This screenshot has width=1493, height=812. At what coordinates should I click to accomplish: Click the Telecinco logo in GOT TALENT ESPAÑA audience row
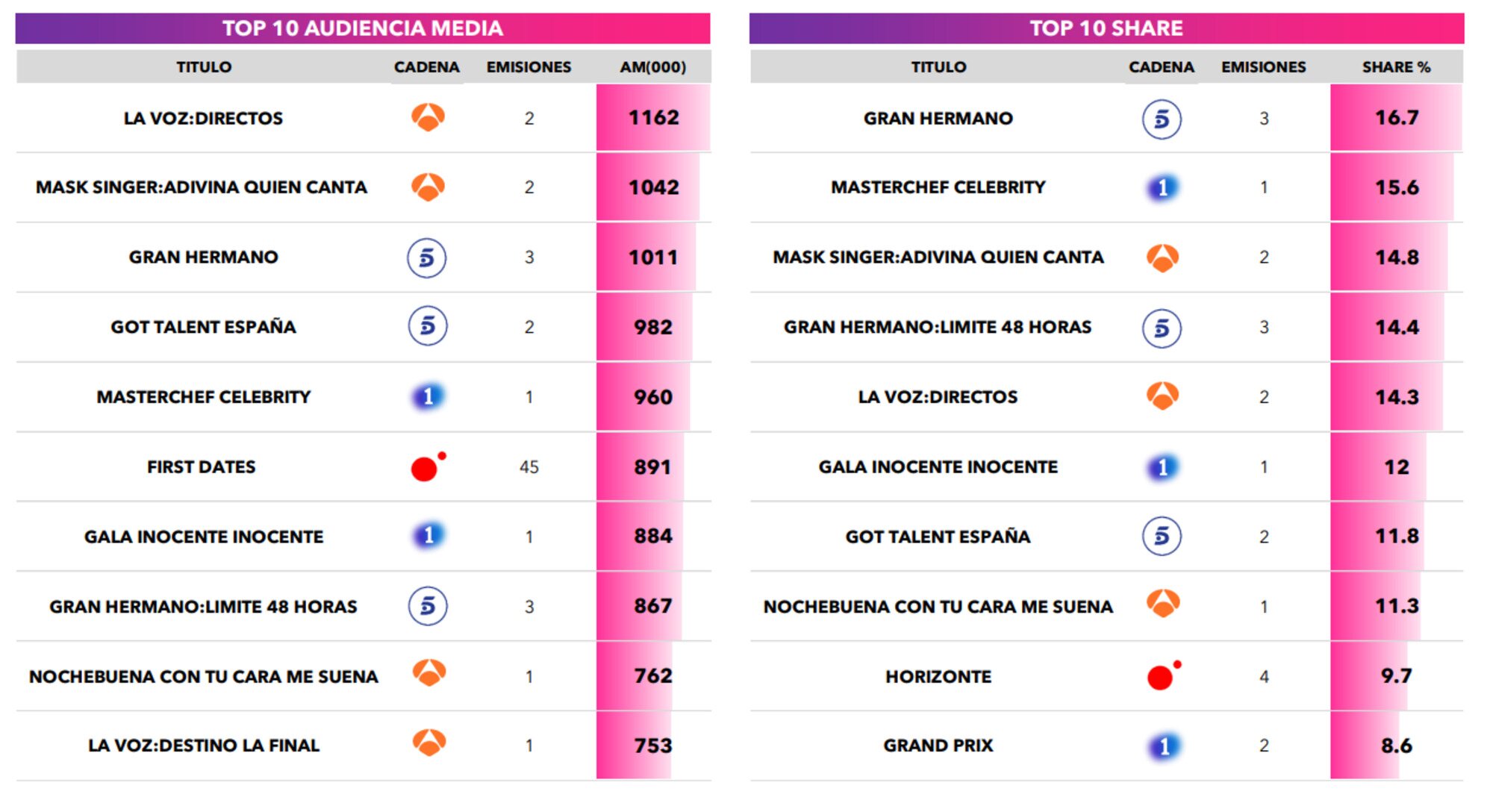pyautogui.click(x=427, y=326)
